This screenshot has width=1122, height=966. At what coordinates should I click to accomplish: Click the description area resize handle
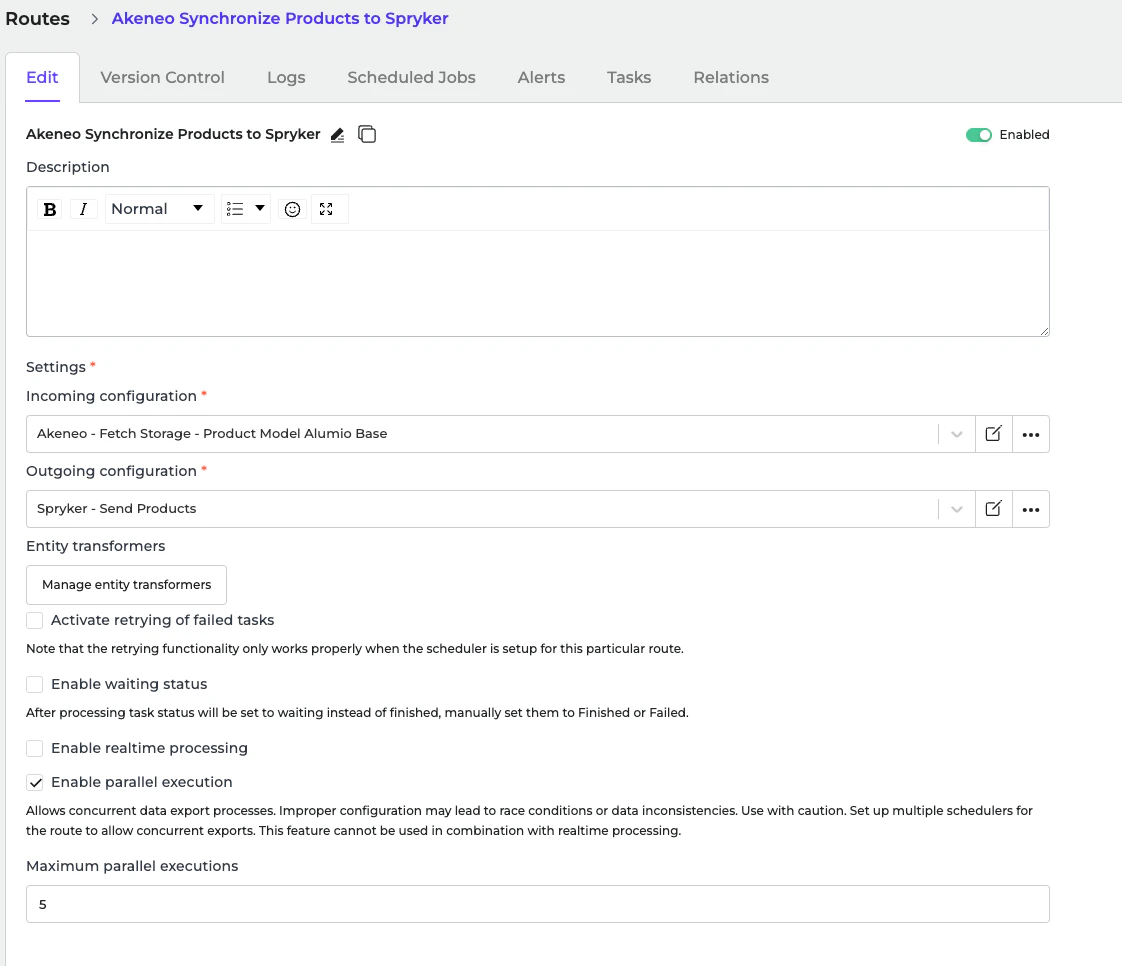(x=1045, y=331)
